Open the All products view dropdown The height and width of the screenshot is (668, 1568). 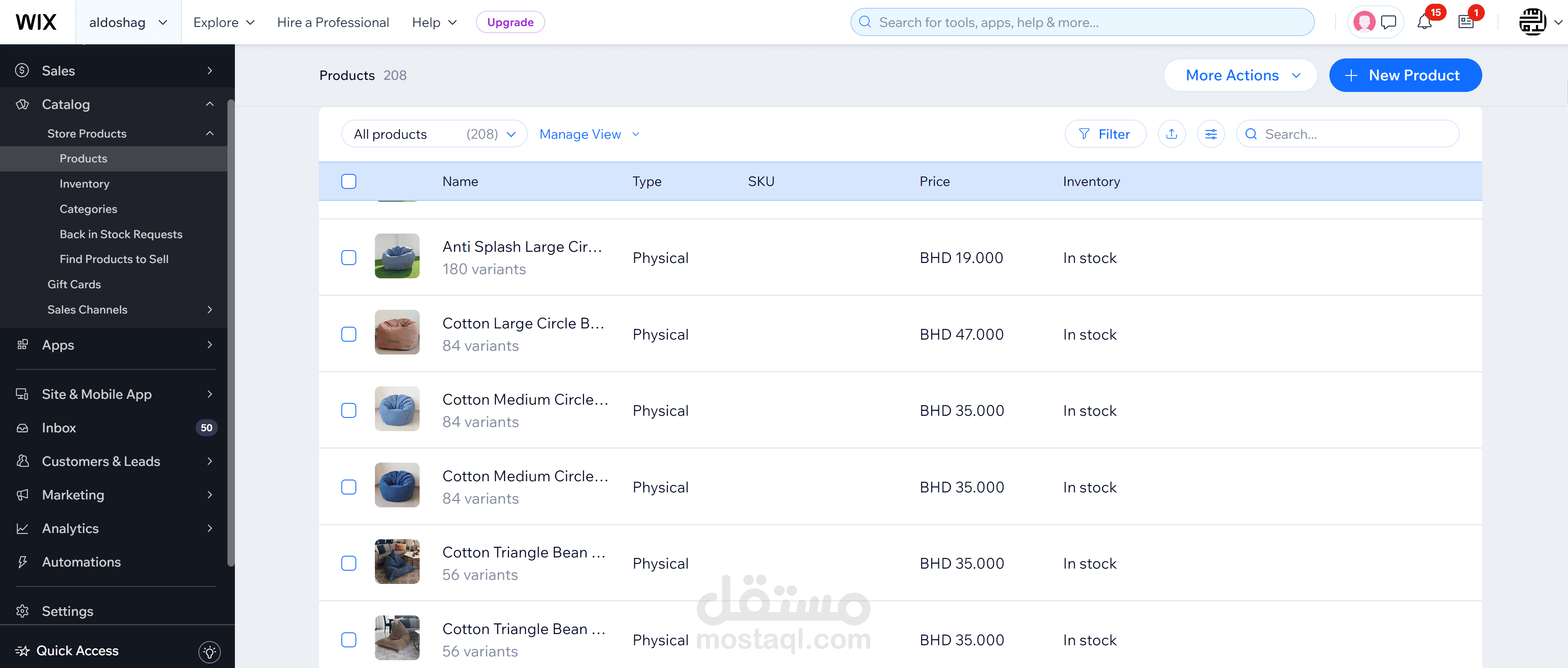point(434,134)
